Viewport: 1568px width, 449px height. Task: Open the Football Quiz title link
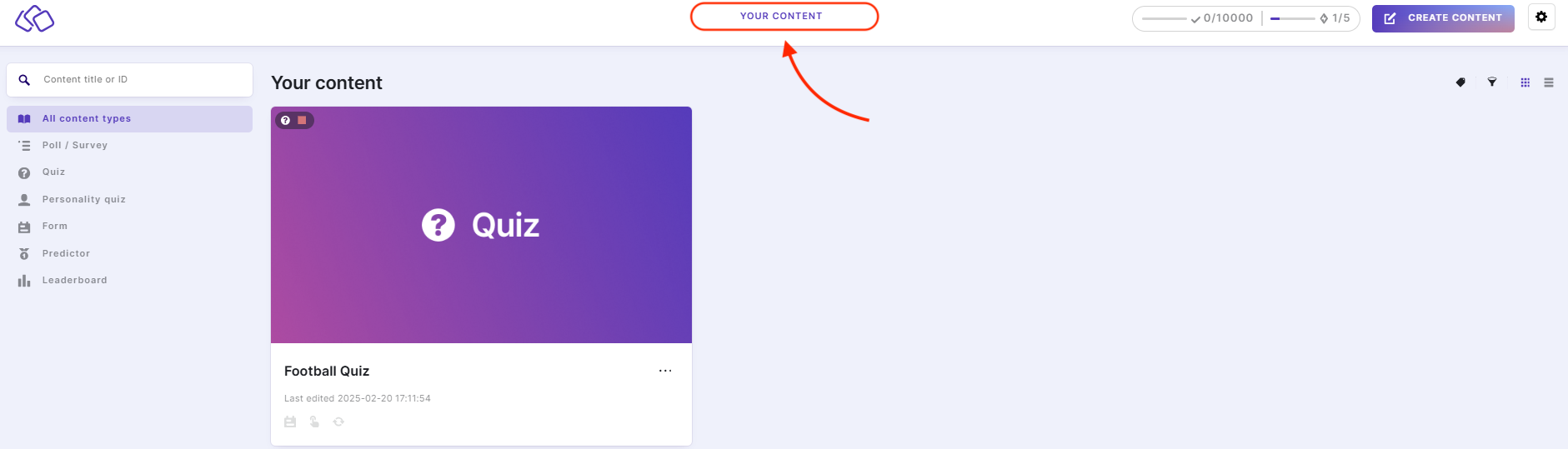coord(327,371)
